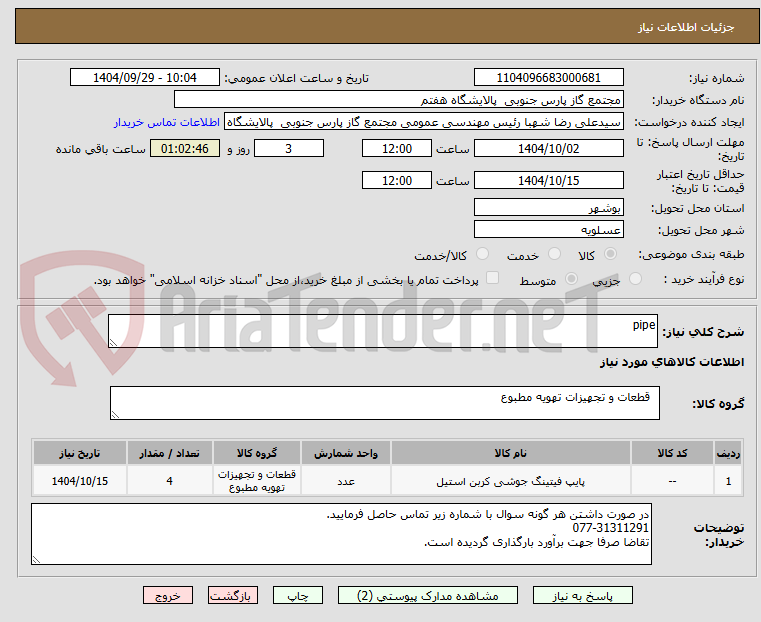
Task: Click item name 'پایپ فیتینگ جوشی کربن استیل'
Action: click(x=511, y=481)
